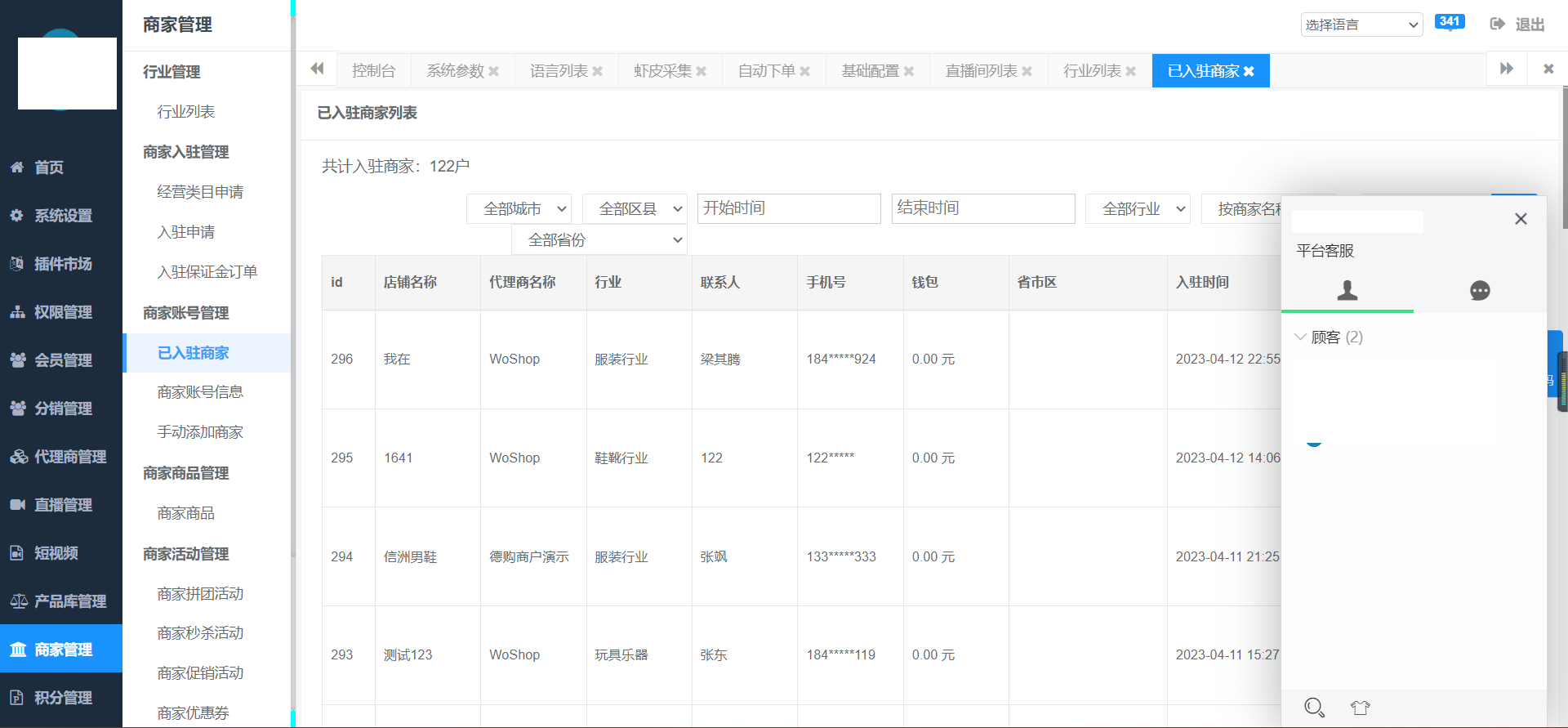Select 已入驻商家 in submenu
1568x728 pixels.
click(x=207, y=353)
